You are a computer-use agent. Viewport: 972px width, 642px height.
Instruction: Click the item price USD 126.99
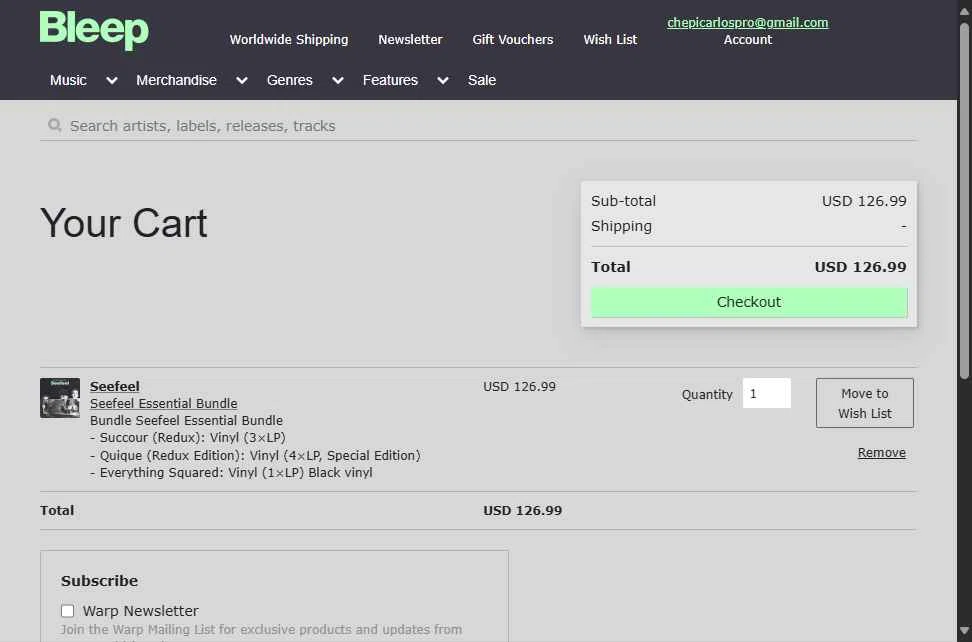click(519, 386)
